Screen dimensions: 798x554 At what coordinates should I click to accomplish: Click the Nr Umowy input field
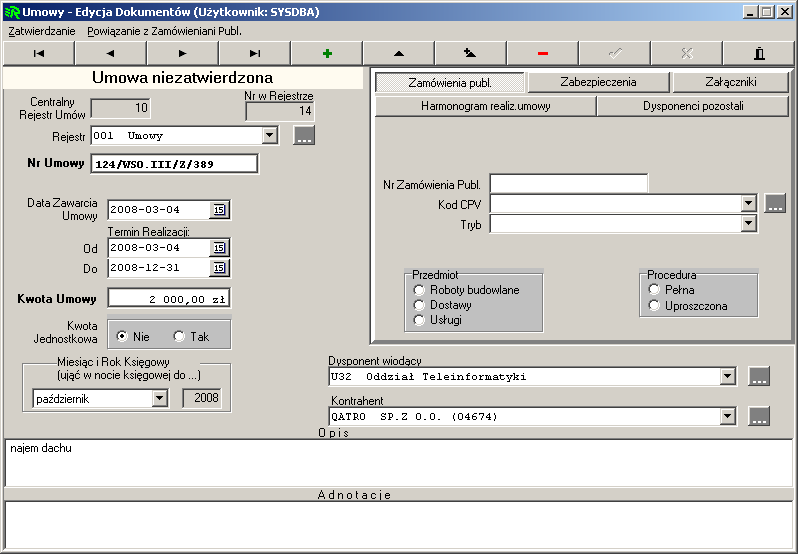(174, 164)
